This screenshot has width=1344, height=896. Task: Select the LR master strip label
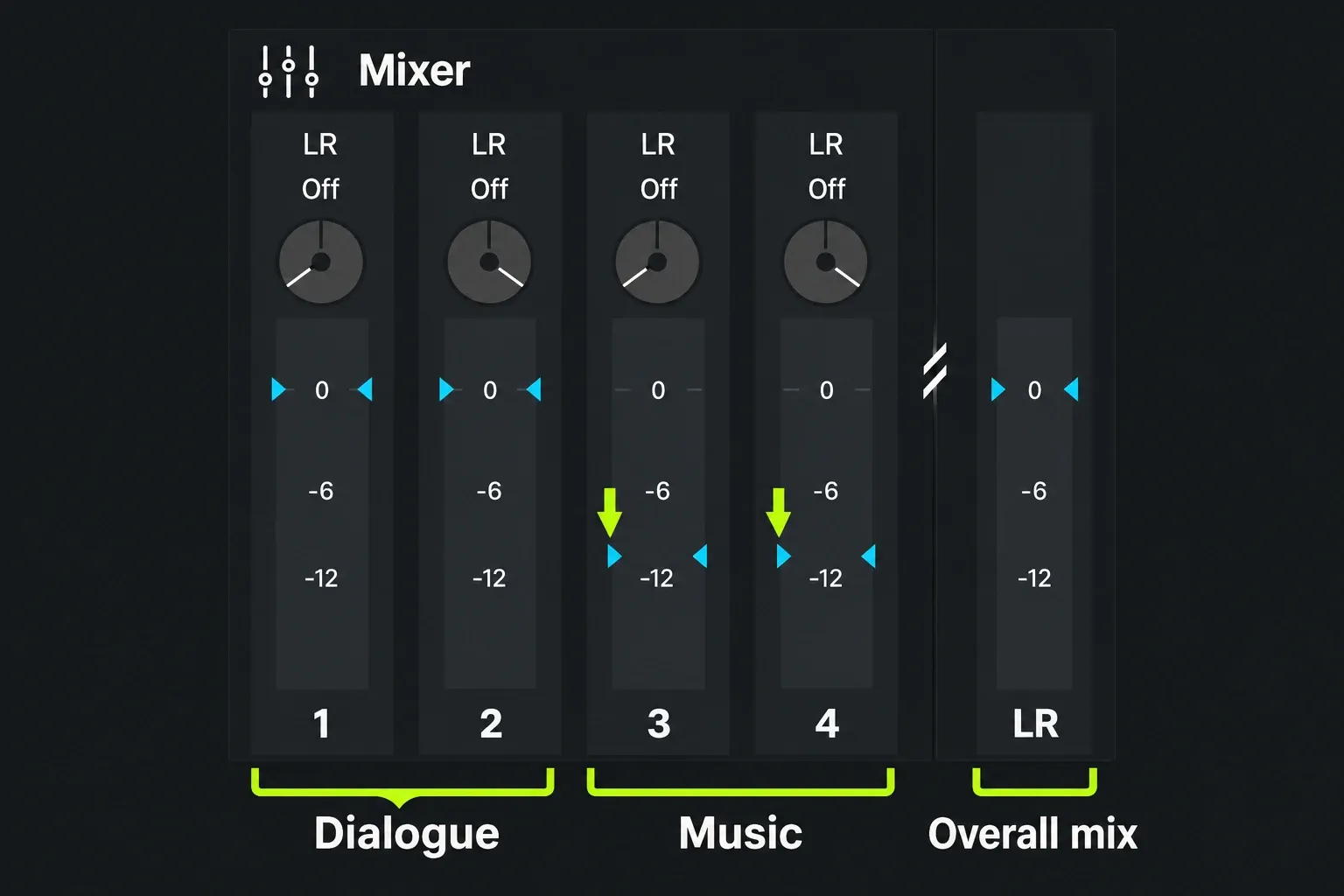(x=1035, y=724)
